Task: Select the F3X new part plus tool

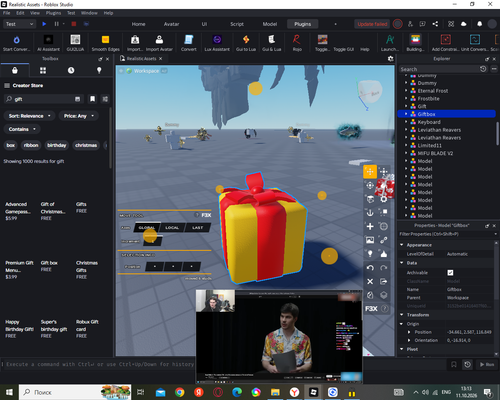Action: (370, 226)
